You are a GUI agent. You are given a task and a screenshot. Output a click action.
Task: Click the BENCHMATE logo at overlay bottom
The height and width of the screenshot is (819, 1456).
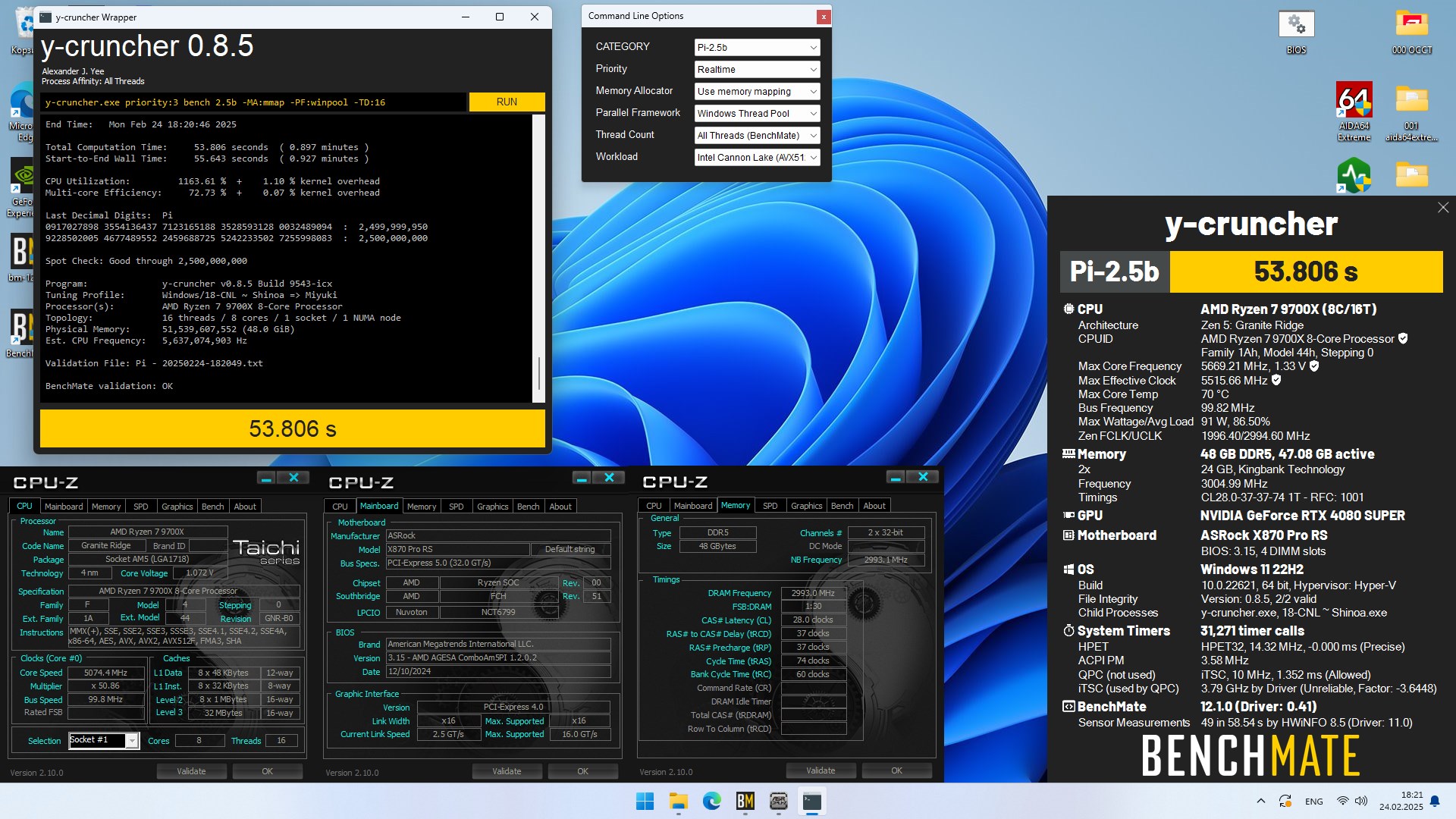click(1250, 755)
